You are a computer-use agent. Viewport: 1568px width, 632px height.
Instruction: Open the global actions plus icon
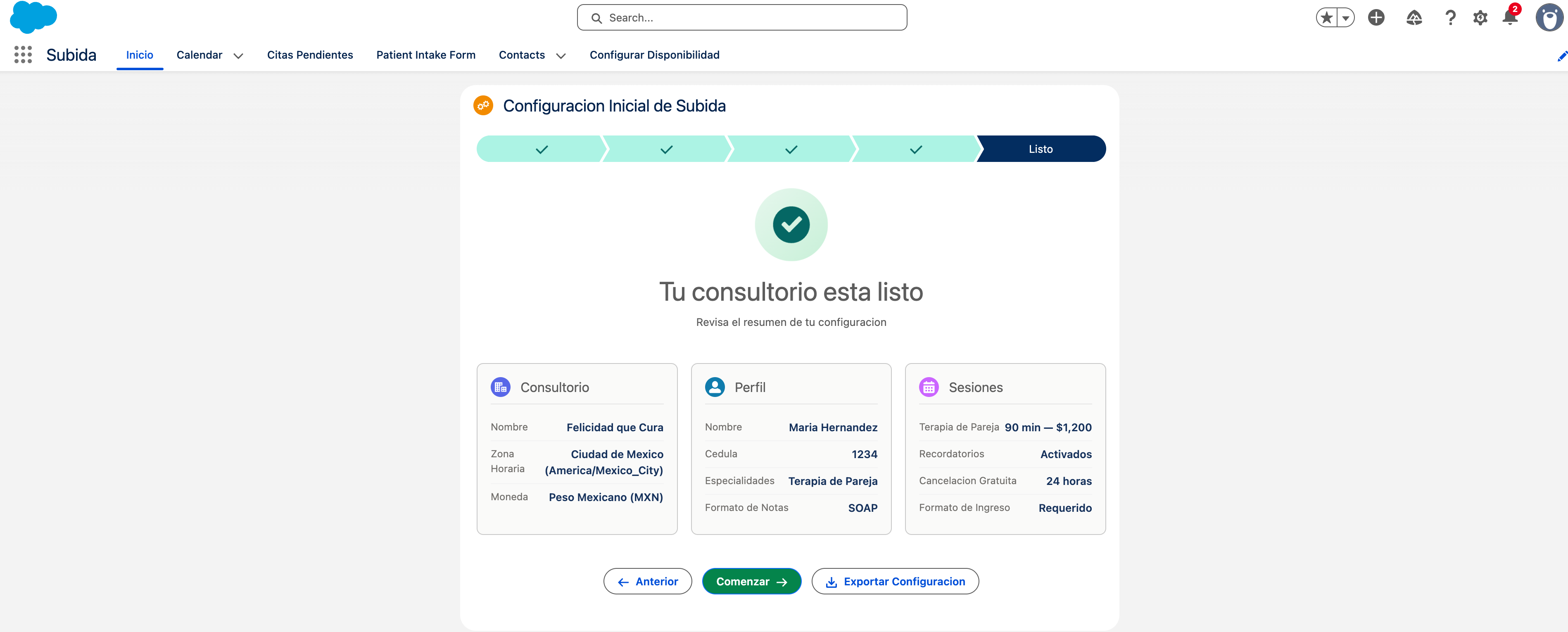(1376, 18)
